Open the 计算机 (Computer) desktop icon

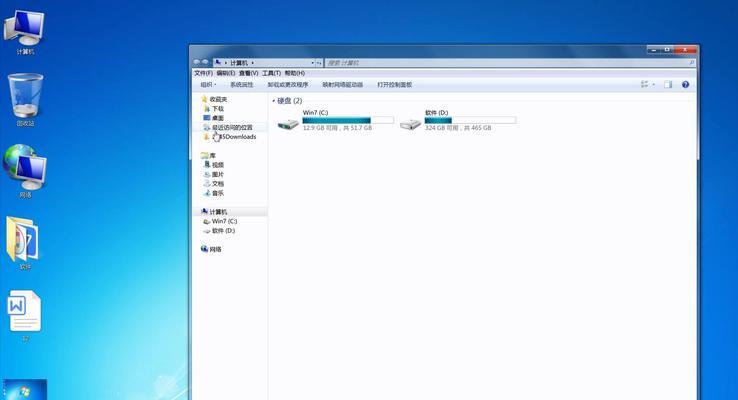pos(25,32)
